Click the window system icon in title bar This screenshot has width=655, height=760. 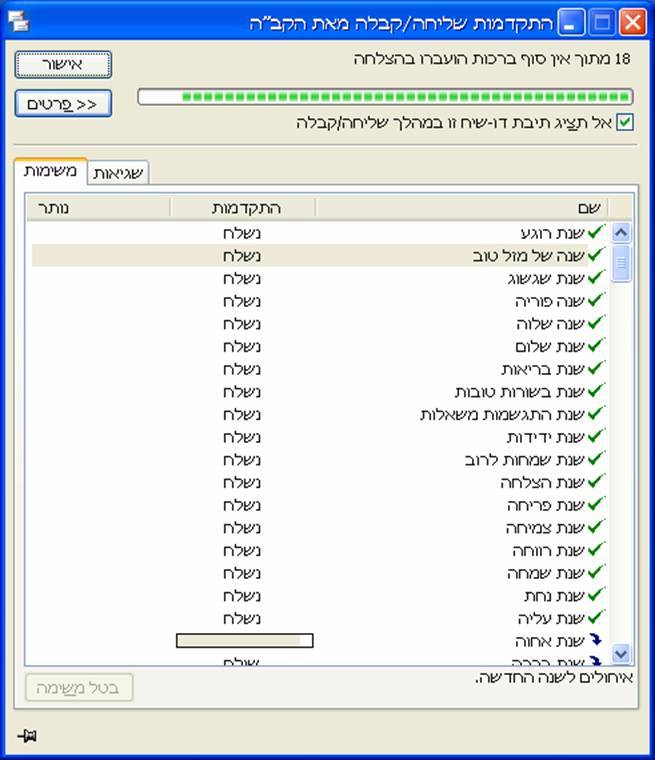(x=18, y=21)
